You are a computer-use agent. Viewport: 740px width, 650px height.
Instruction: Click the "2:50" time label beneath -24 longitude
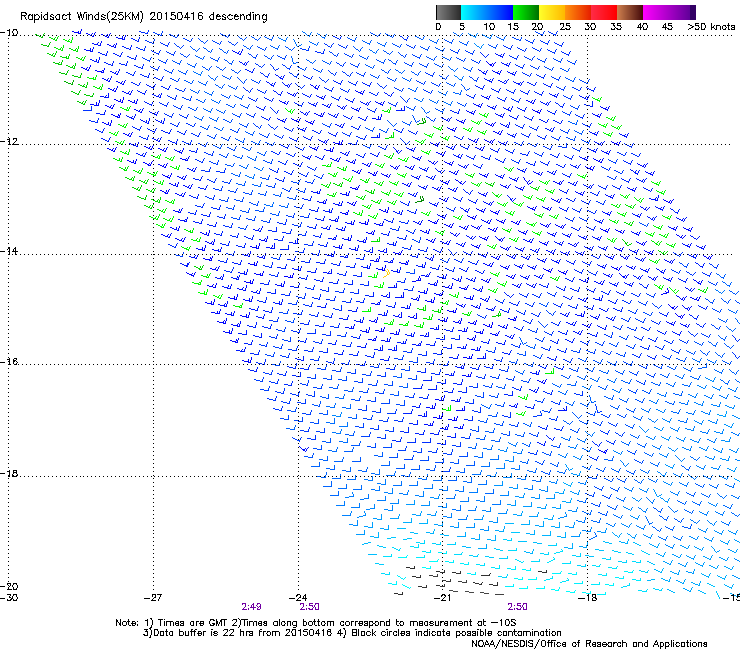[x=310, y=607]
